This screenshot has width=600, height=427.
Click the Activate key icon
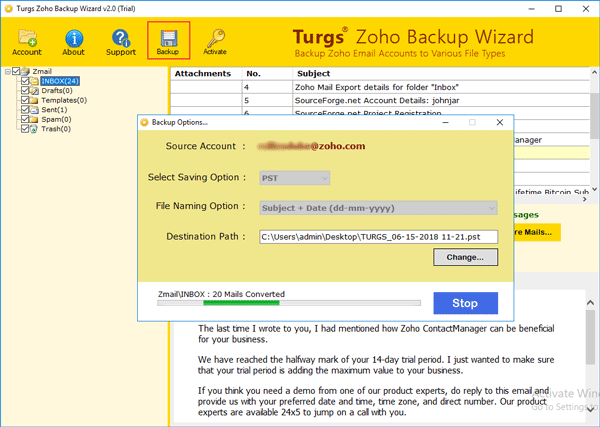pos(215,42)
